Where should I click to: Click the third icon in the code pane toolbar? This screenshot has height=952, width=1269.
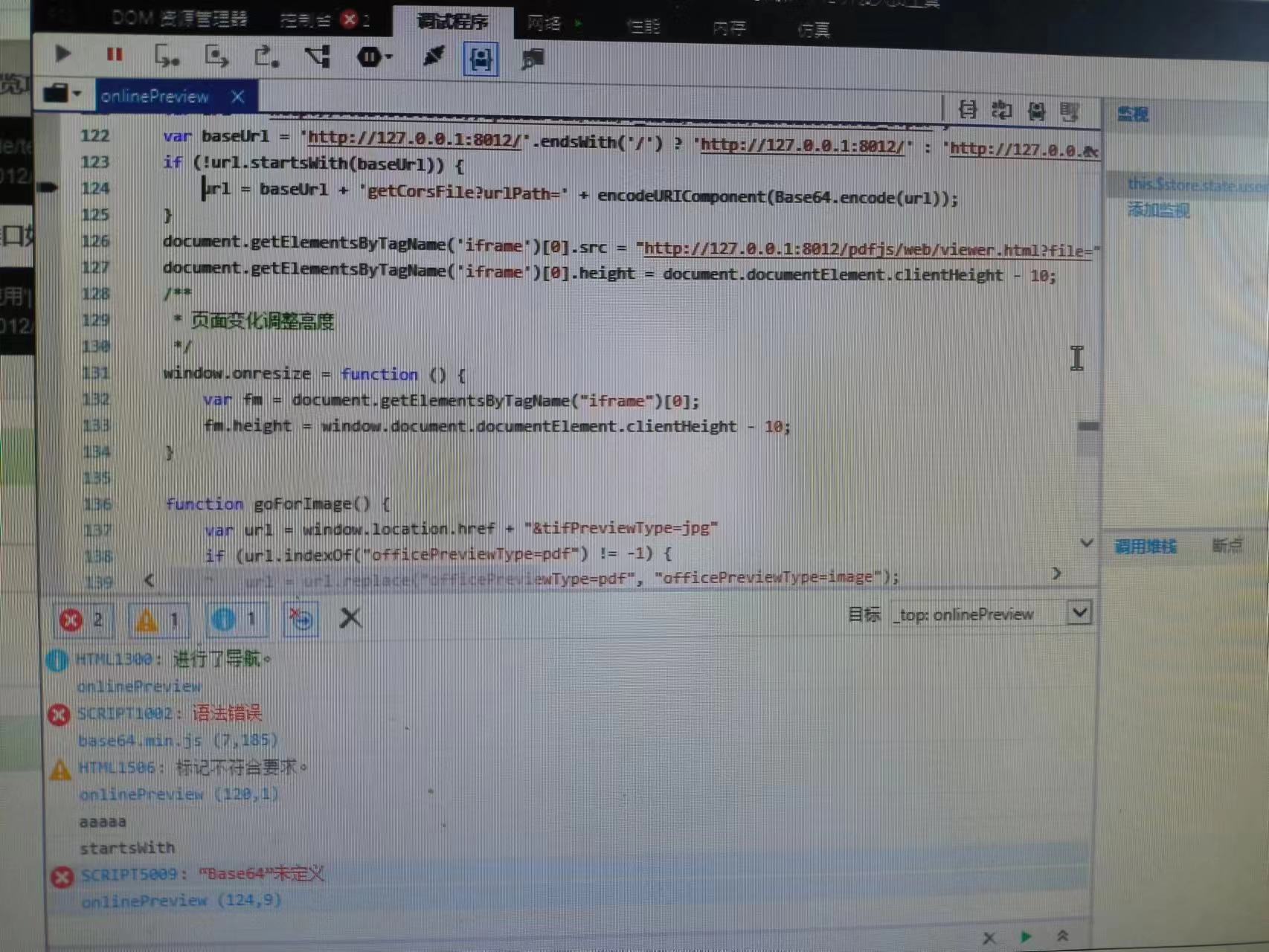coord(1036,112)
